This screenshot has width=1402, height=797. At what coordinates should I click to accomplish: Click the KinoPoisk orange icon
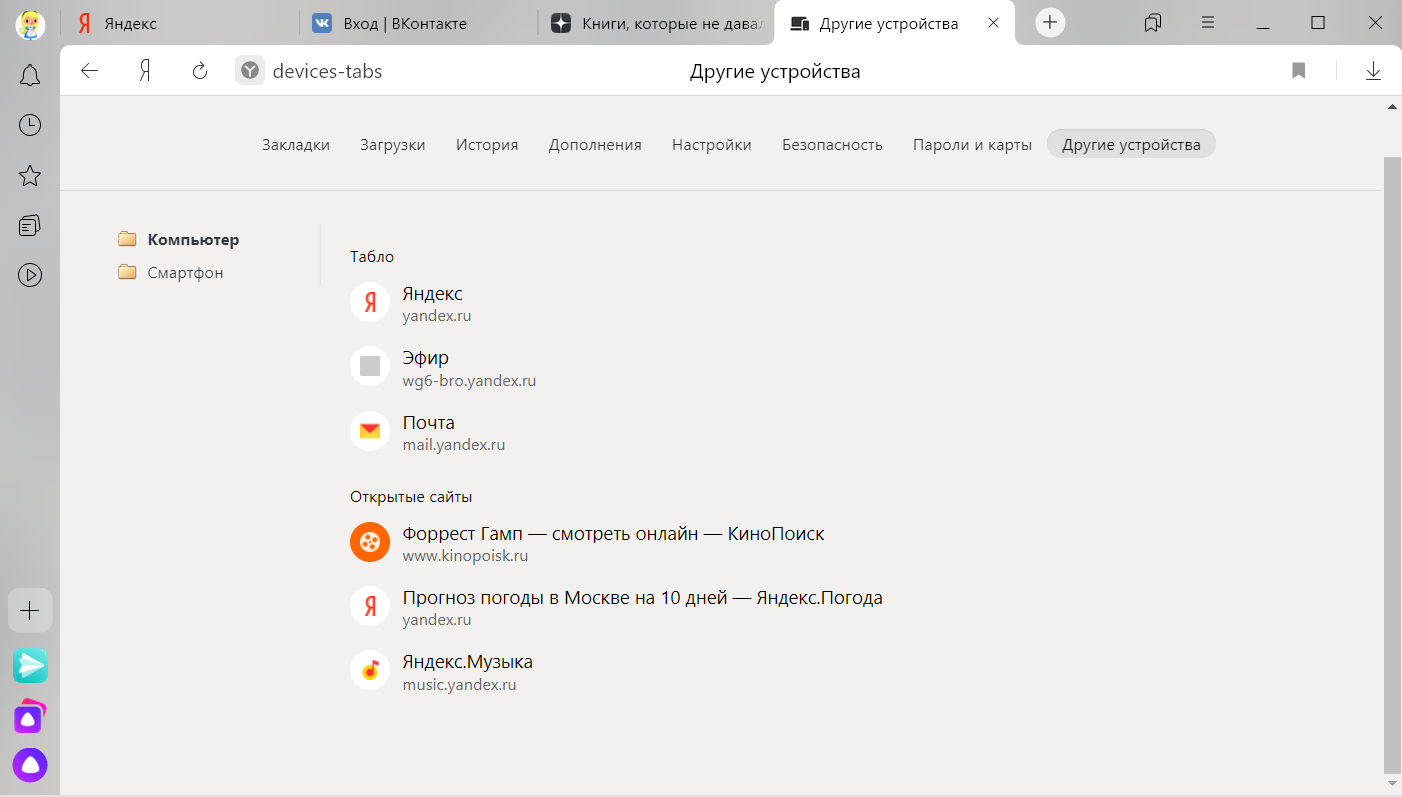coord(370,542)
